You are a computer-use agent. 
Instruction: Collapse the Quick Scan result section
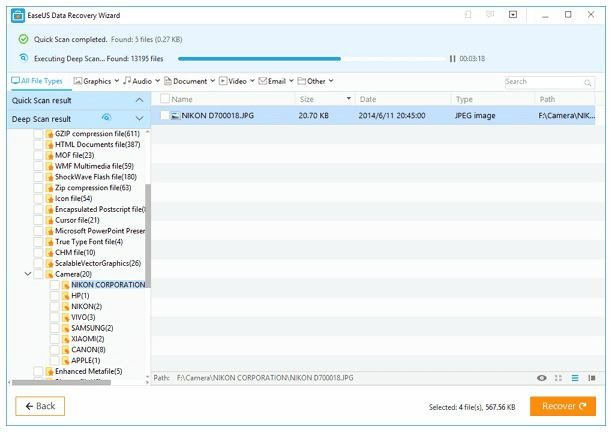click(x=139, y=100)
